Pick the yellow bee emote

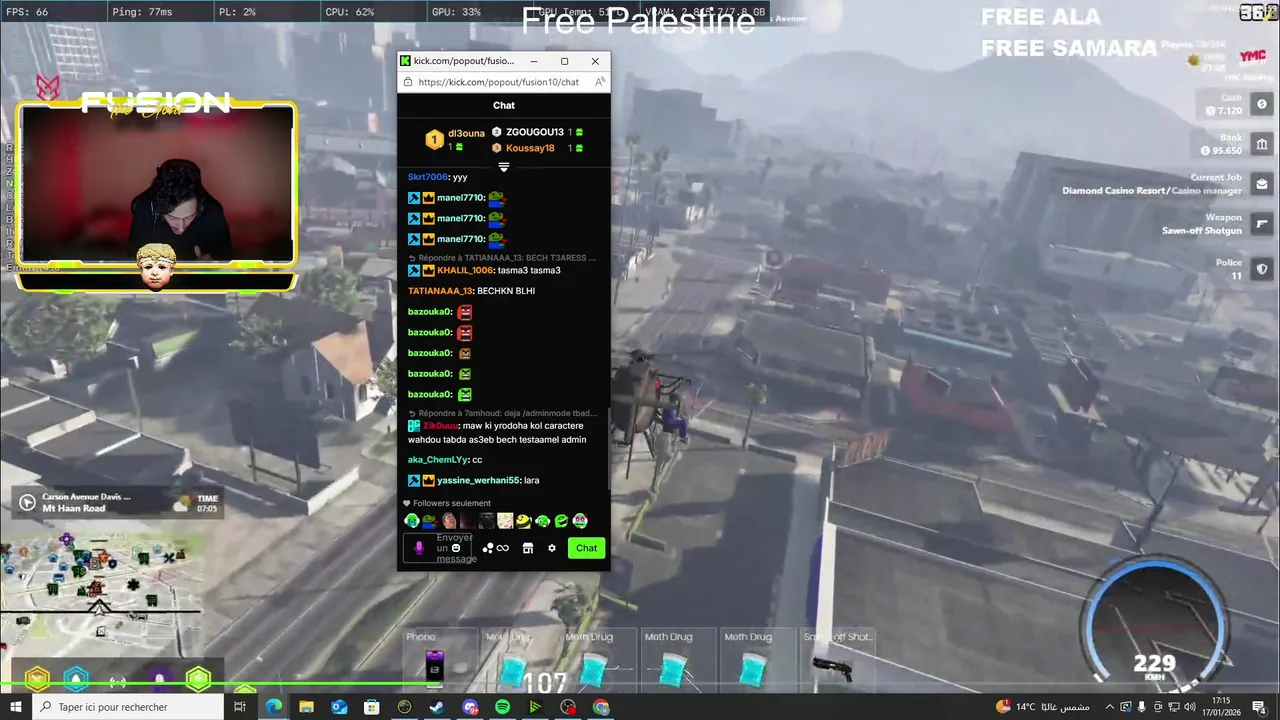pos(523,521)
